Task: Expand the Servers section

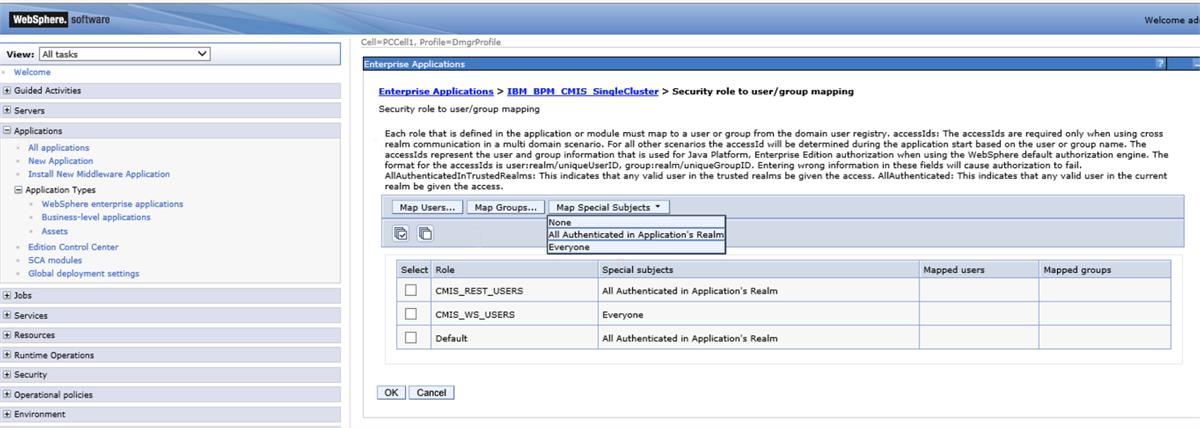Action: (x=8, y=111)
